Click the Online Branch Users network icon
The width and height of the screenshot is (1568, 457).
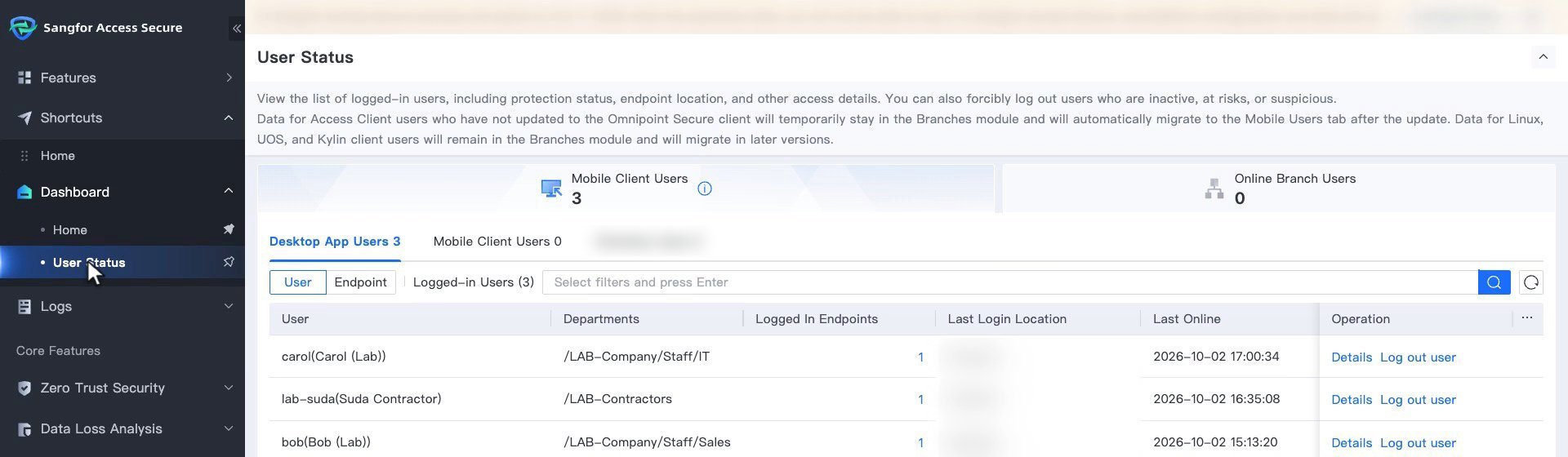pos(1214,189)
